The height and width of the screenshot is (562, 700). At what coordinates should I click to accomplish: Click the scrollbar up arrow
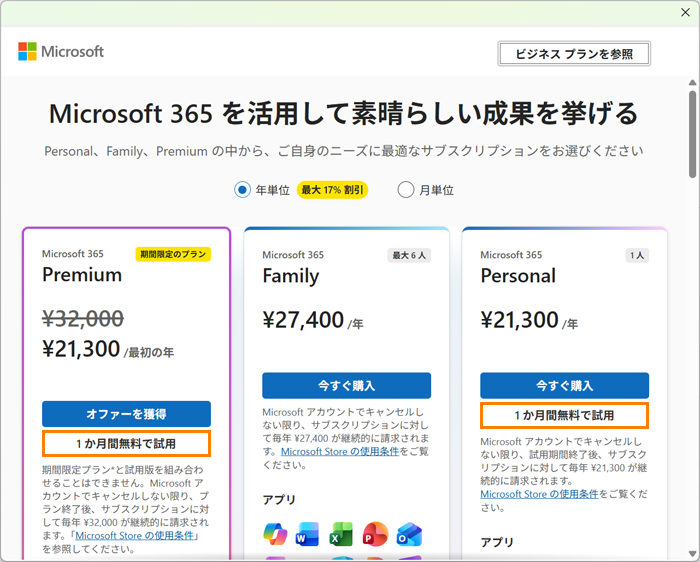click(x=692, y=83)
